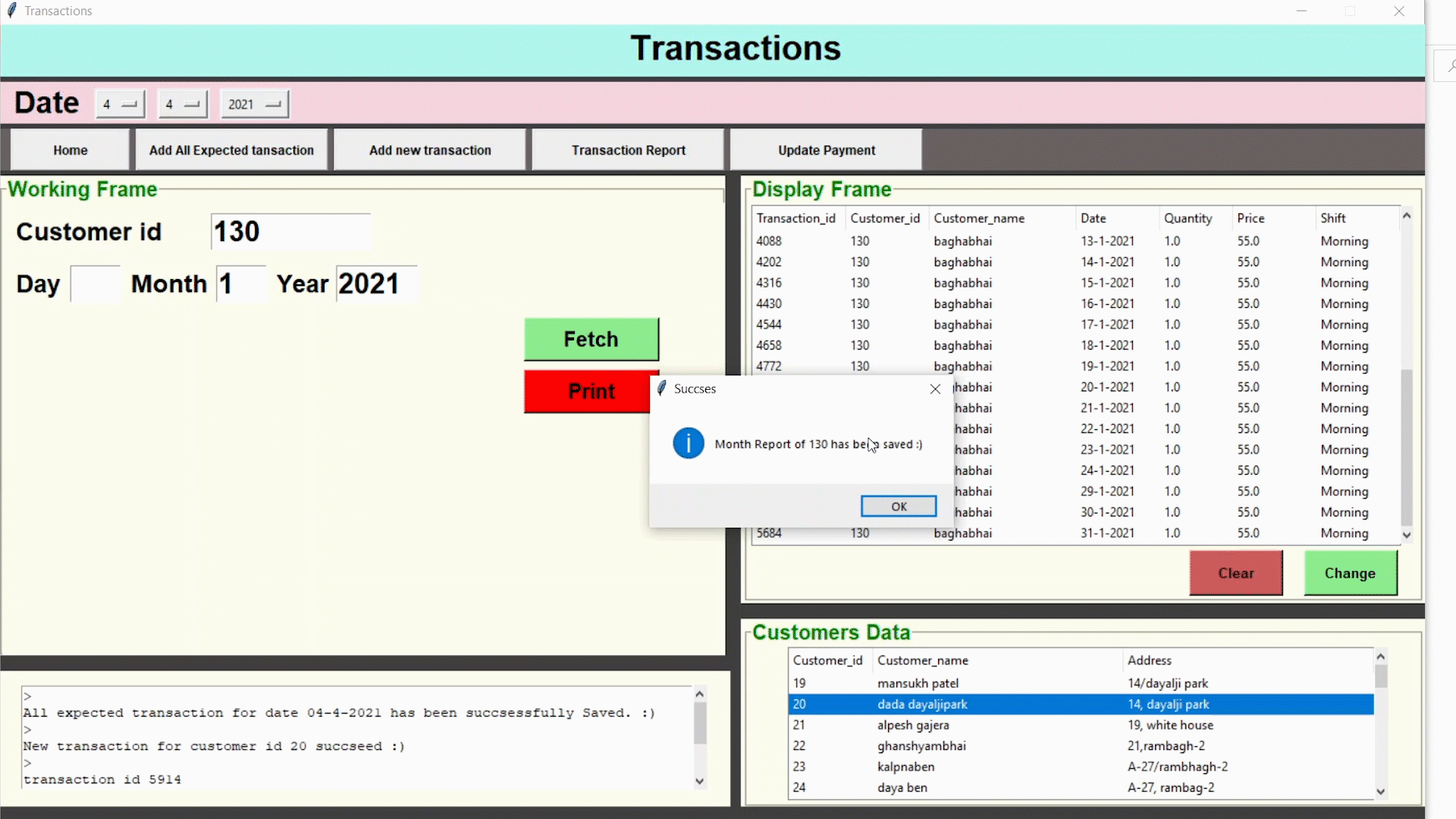Click Add All Expected tansaction

pyautogui.click(x=231, y=149)
